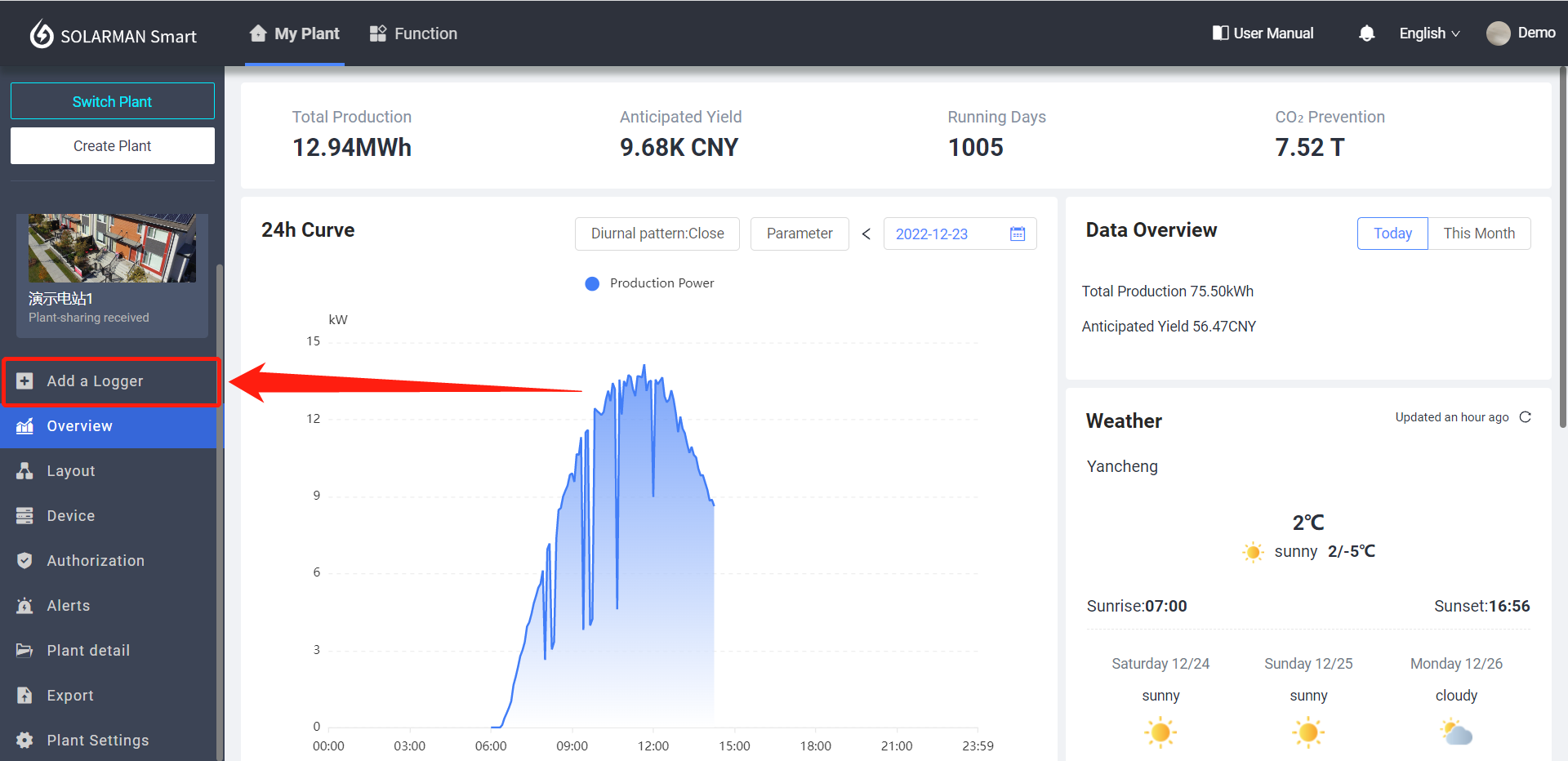Click the Demo user avatar
This screenshot has width=1568, height=761.
[x=1498, y=33]
